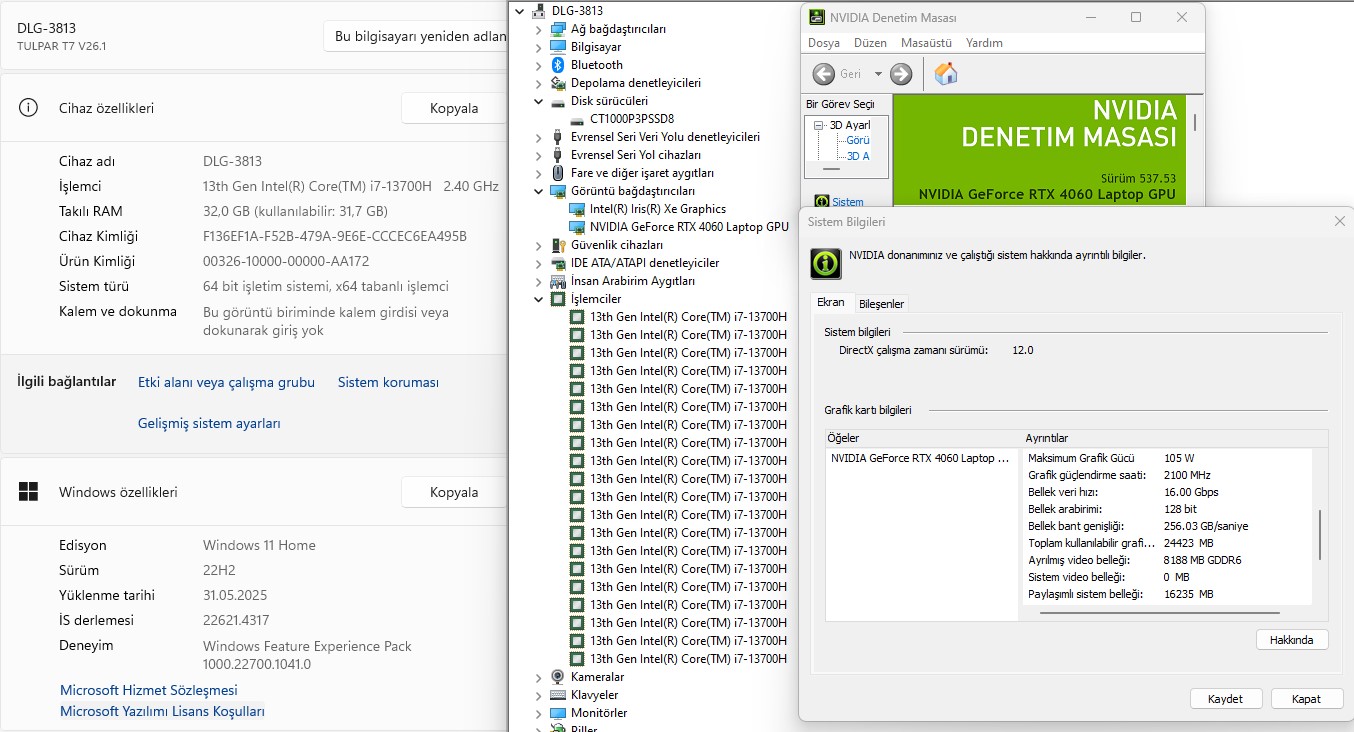This screenshot has width=1354, height=732.
Task: Open the back history dropdown arrow
Action: tap(878, 73)
